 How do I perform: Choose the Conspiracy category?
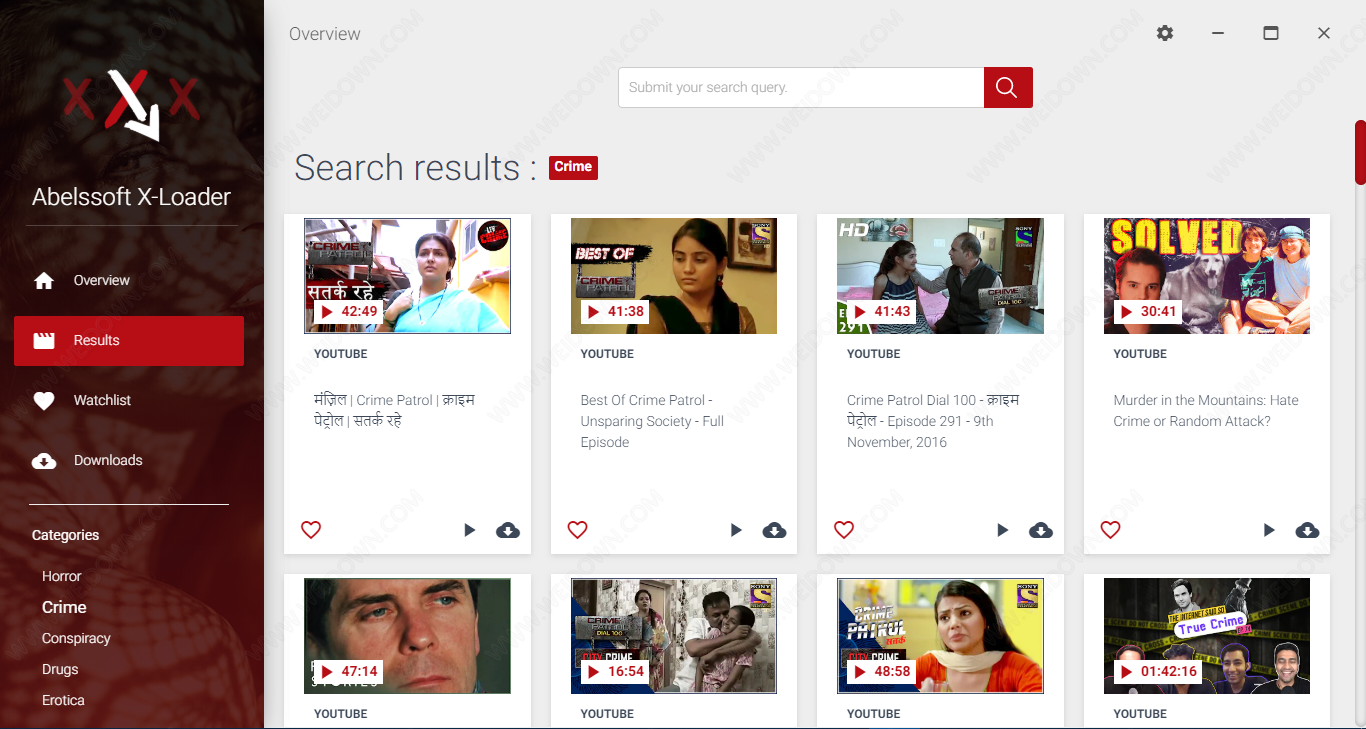[76, 639]
